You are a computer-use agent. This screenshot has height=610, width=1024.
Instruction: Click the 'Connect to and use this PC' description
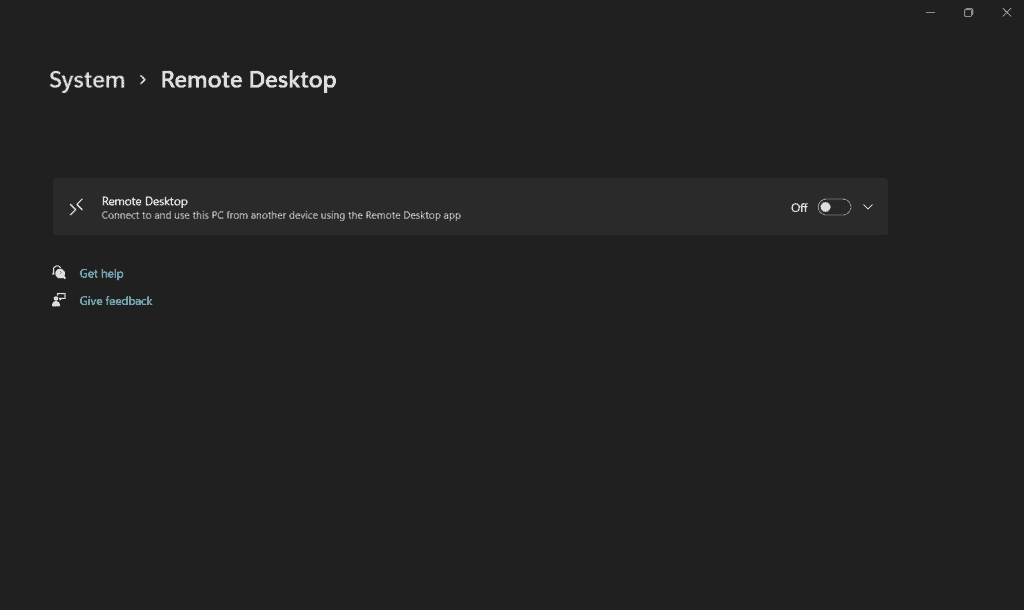coord(281,215)
